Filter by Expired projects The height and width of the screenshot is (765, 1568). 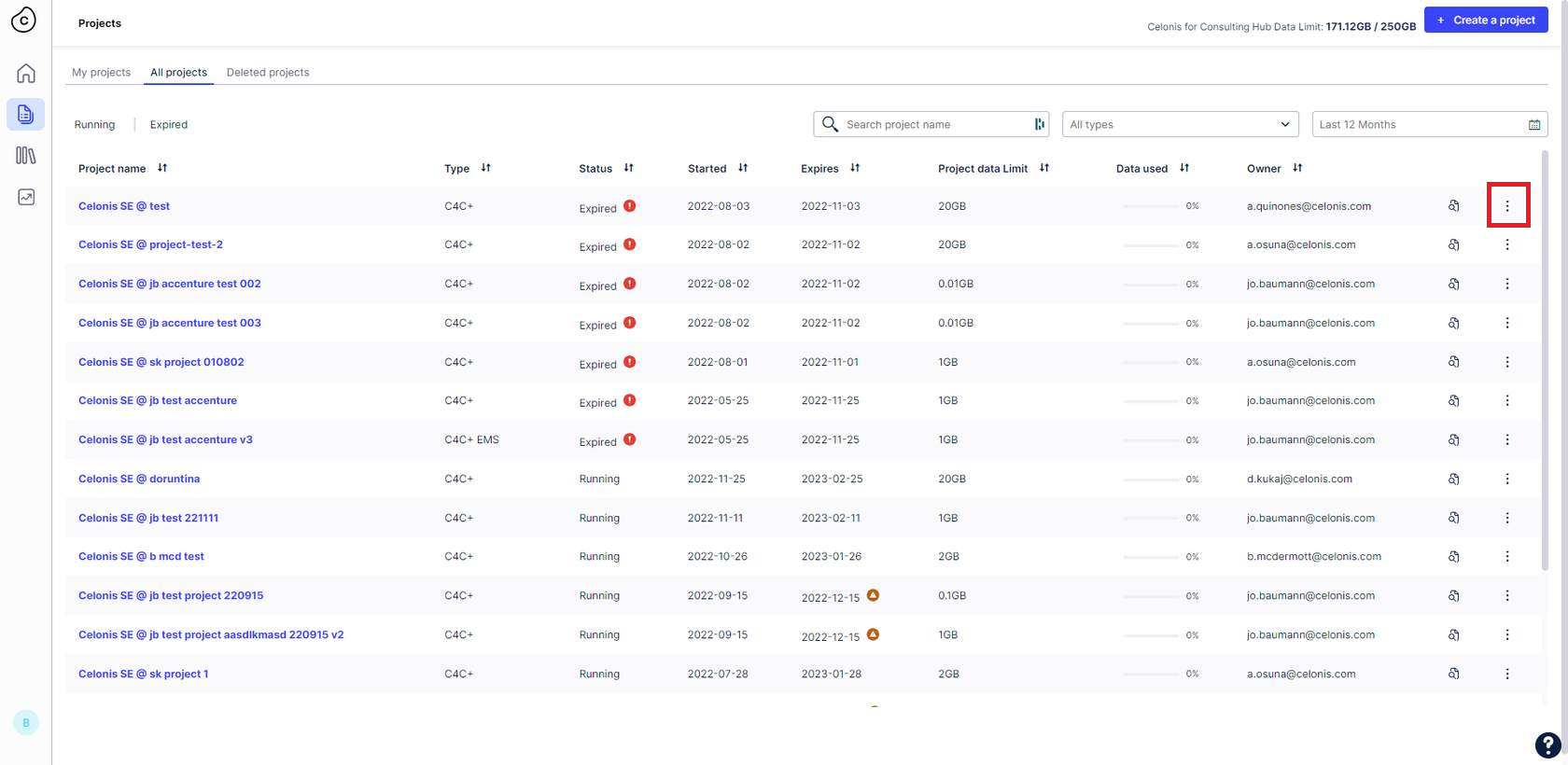[169, 124]
